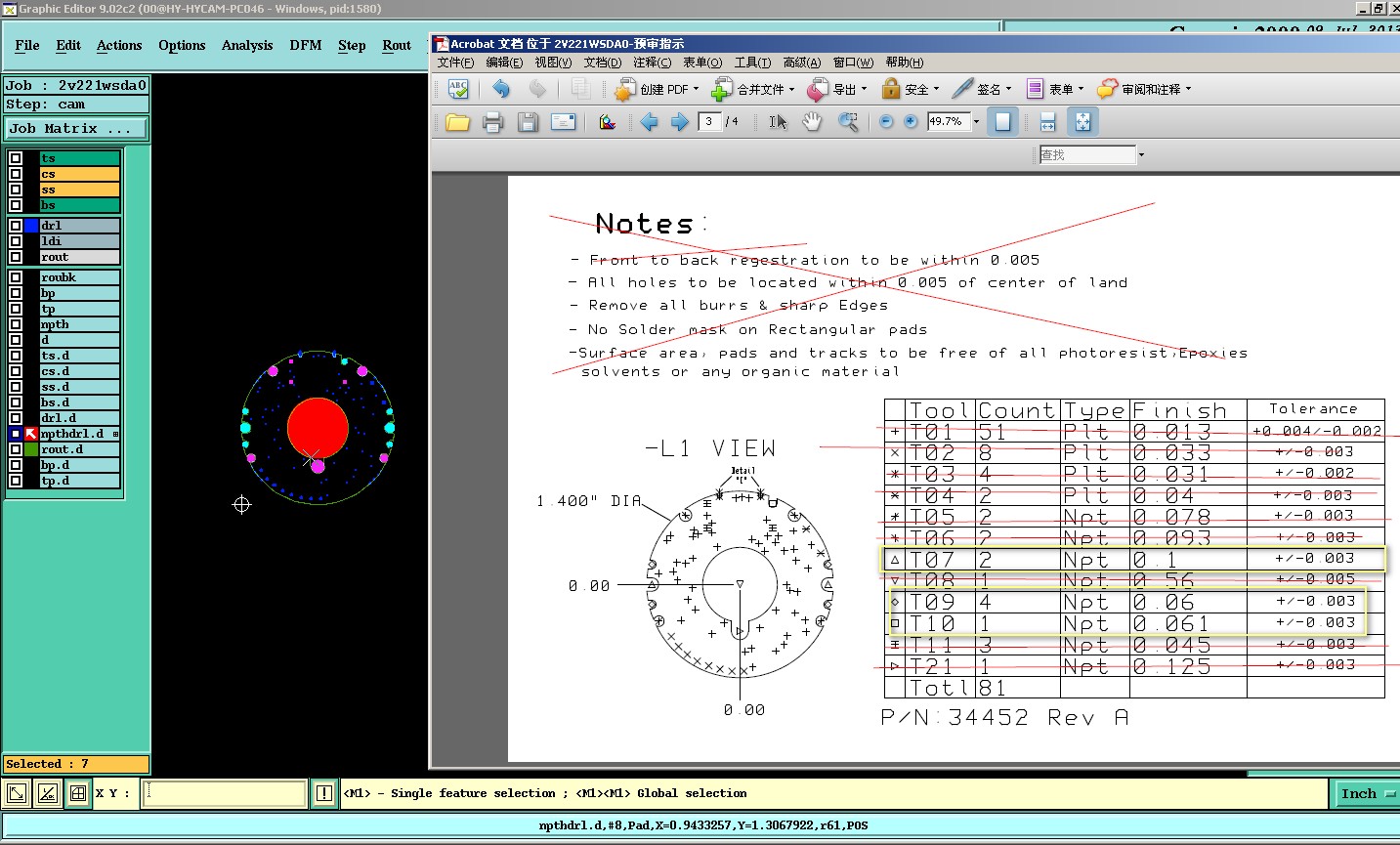The width and height of the screenshot is (1400, 845).
Task: Toggle the rout layer checkbox
Action: [16, 257]
